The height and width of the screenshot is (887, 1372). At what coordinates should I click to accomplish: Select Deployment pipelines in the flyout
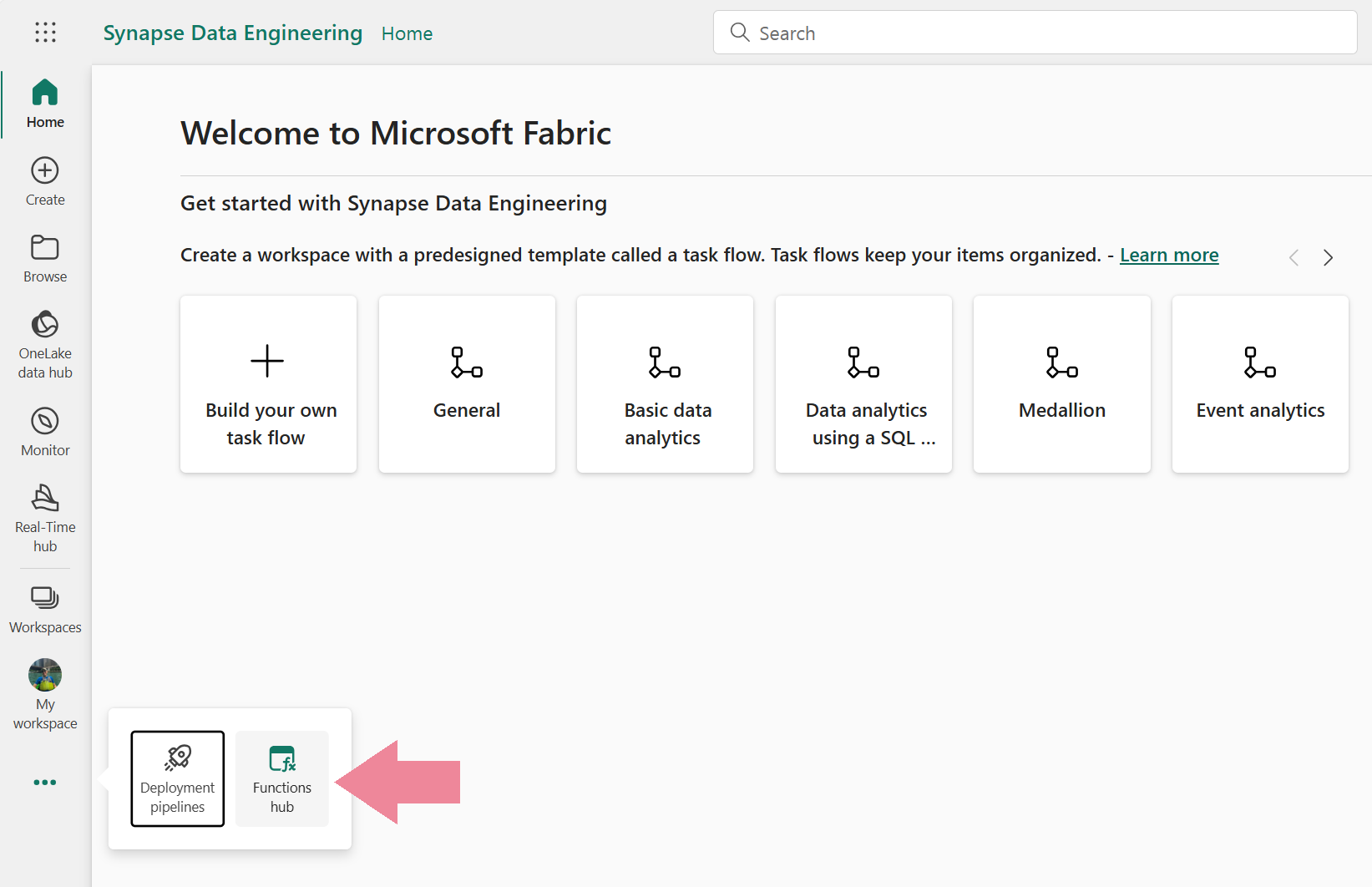coord(178,779)
